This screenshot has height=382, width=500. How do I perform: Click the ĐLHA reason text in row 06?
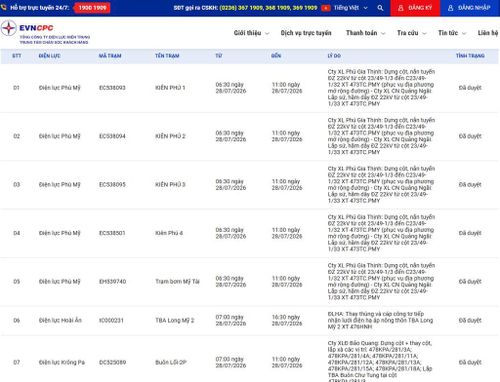[x=380, y=320]
